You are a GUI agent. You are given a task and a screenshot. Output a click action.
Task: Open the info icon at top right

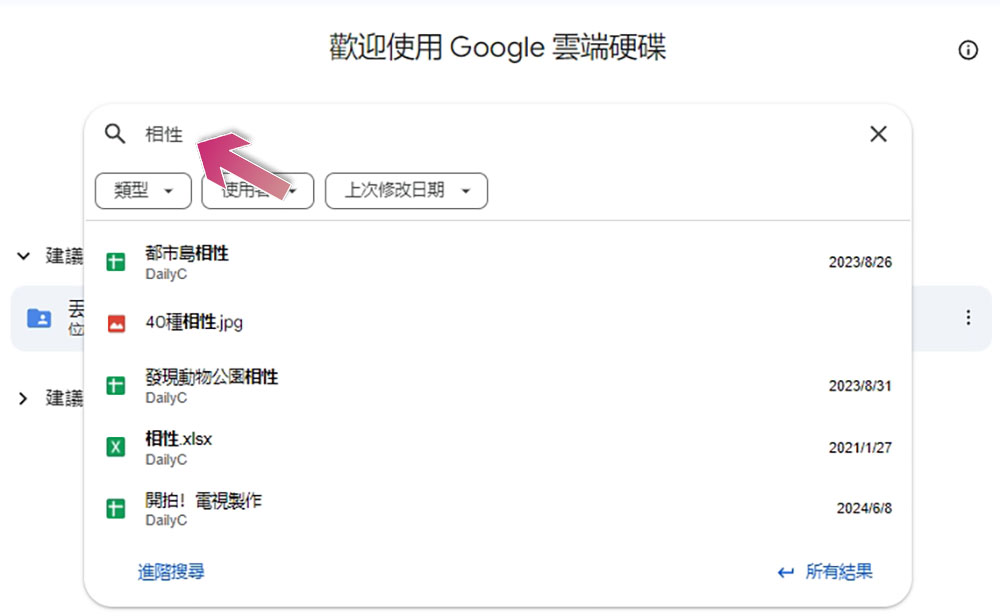[x=967, y=50]
